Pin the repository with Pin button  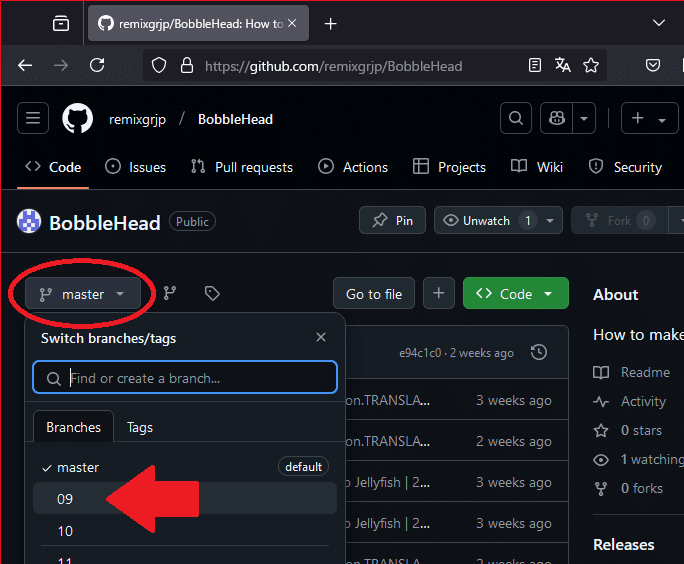coord(392,220)
